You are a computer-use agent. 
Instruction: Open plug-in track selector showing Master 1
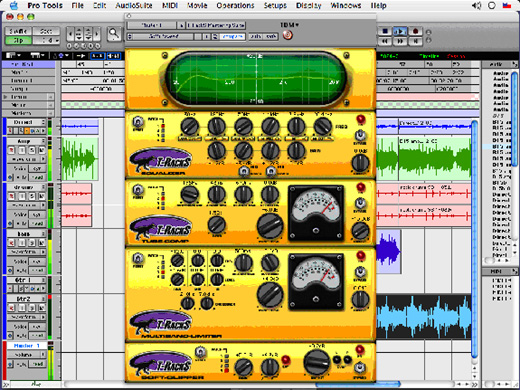[152, 25]
